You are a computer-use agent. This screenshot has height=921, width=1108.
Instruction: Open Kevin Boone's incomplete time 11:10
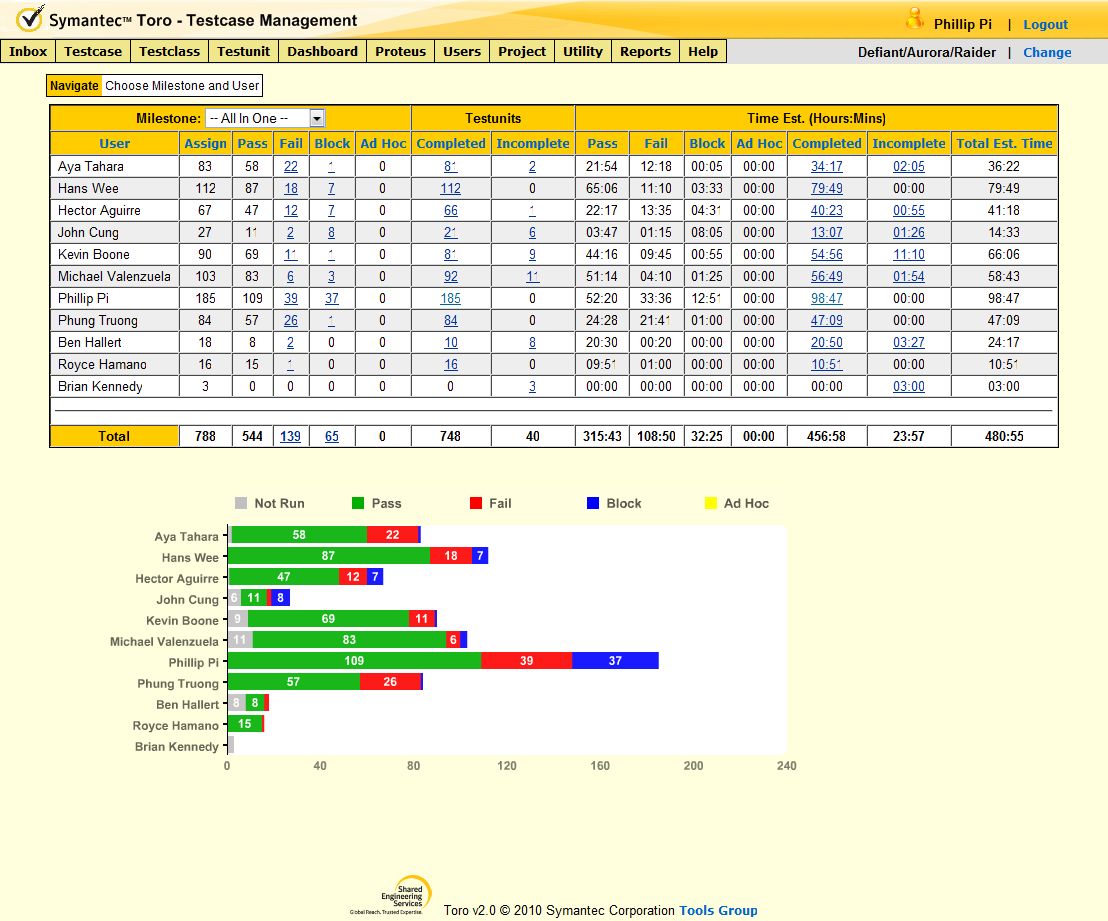click(x=908, y=254)
